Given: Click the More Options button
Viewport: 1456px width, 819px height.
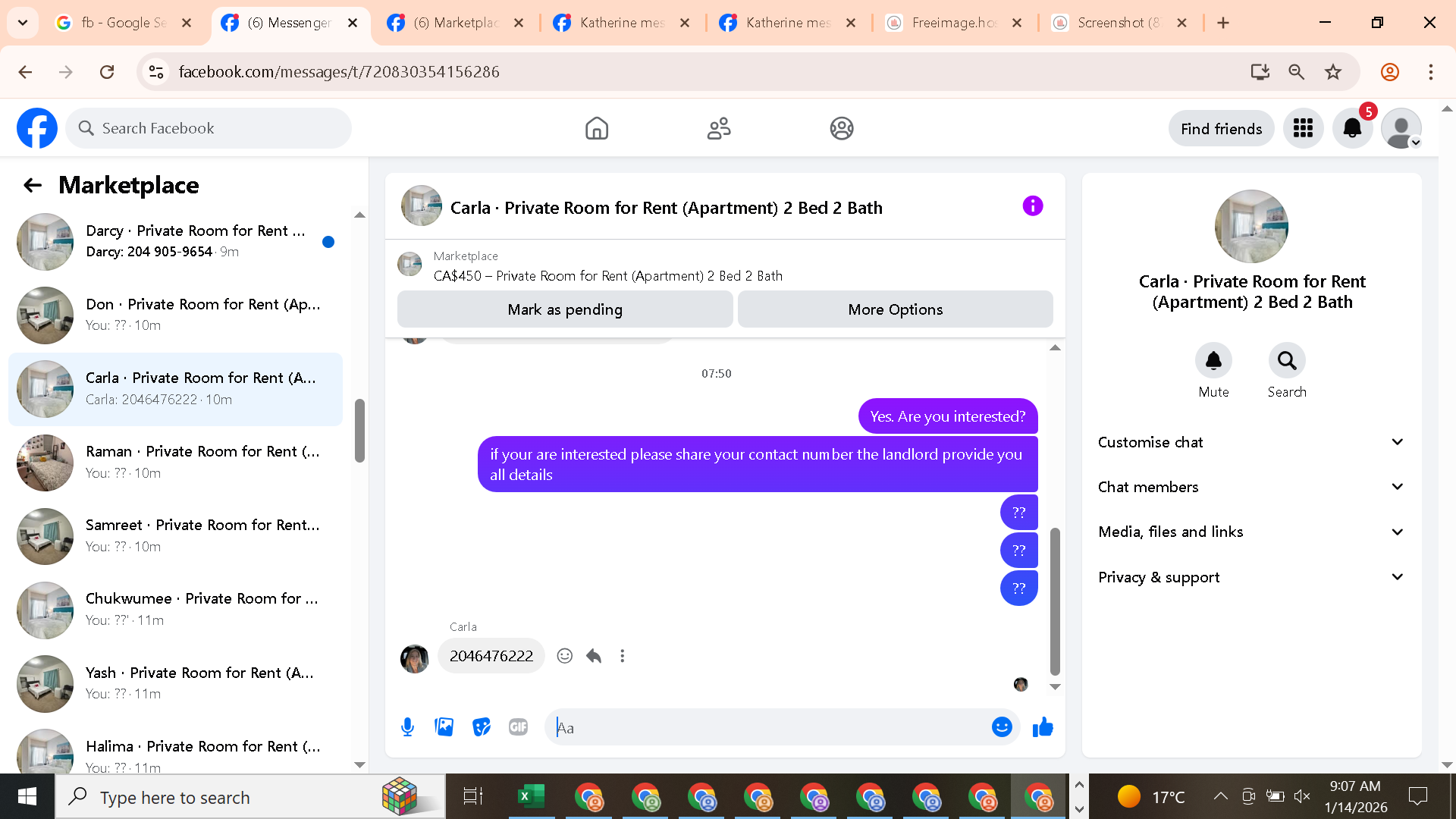Looking at the screenshot, I should pyautogui.click(x=895, y=309).
